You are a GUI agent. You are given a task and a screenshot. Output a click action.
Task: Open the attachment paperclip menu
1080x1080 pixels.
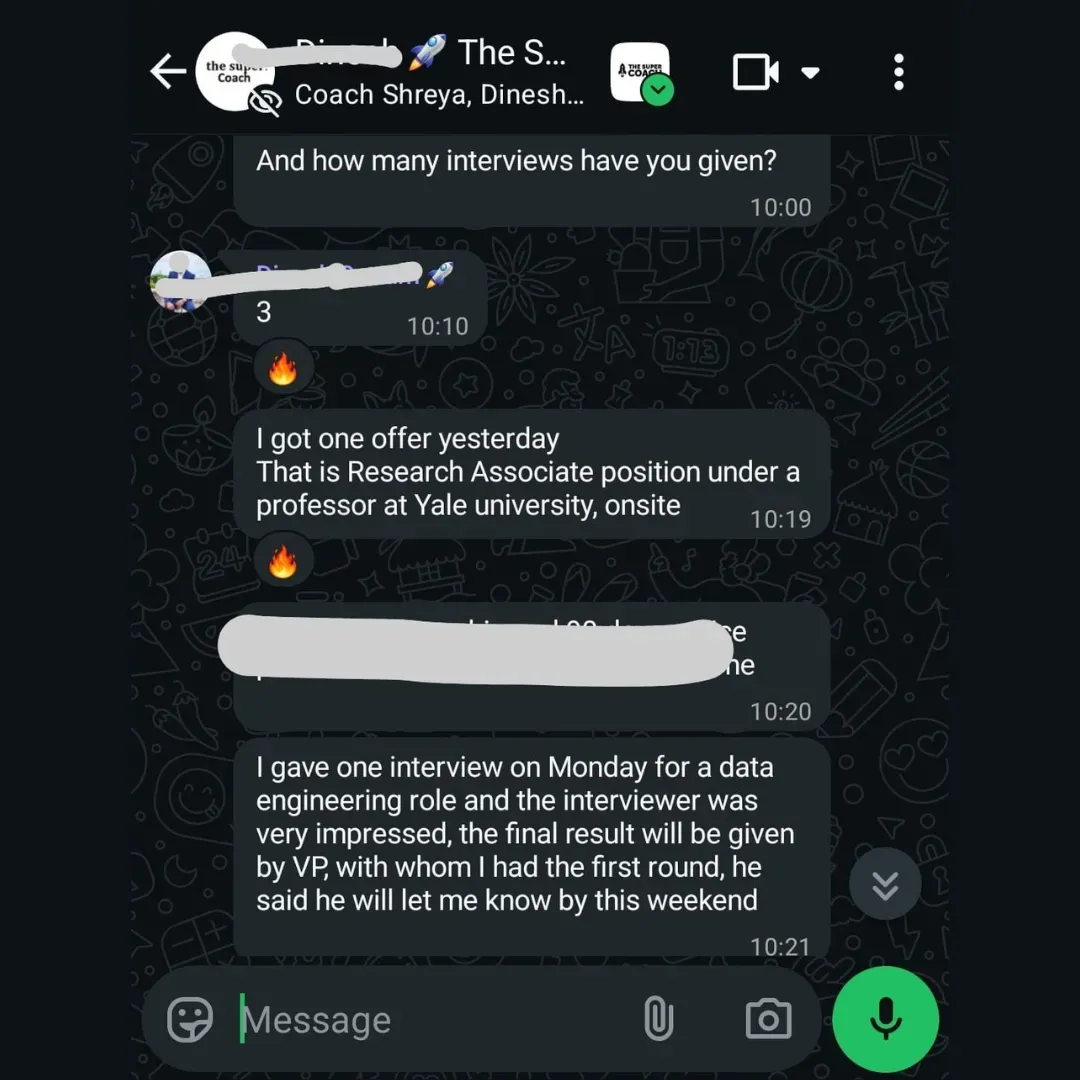click(x=658, y=1019)
